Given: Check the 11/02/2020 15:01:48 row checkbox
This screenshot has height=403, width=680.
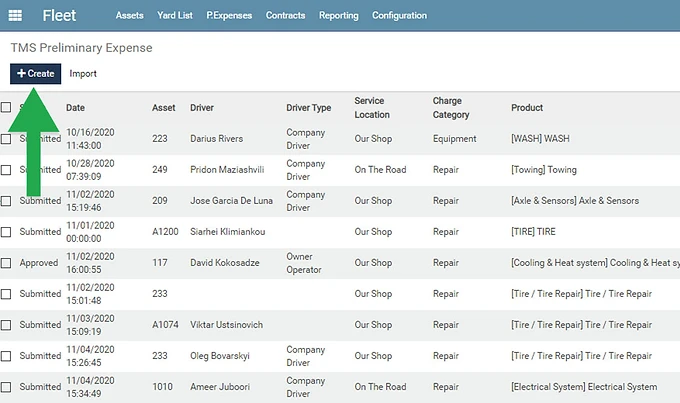Looking at the screenshot, I should click(6, 294).
